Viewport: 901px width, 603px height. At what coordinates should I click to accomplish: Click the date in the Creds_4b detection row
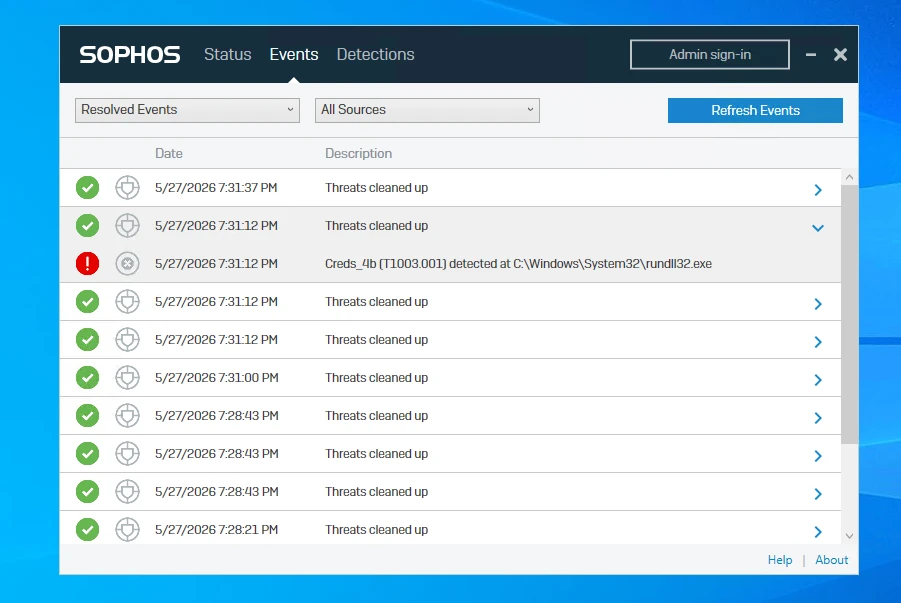pyautogui.click(x=216, y=263)
